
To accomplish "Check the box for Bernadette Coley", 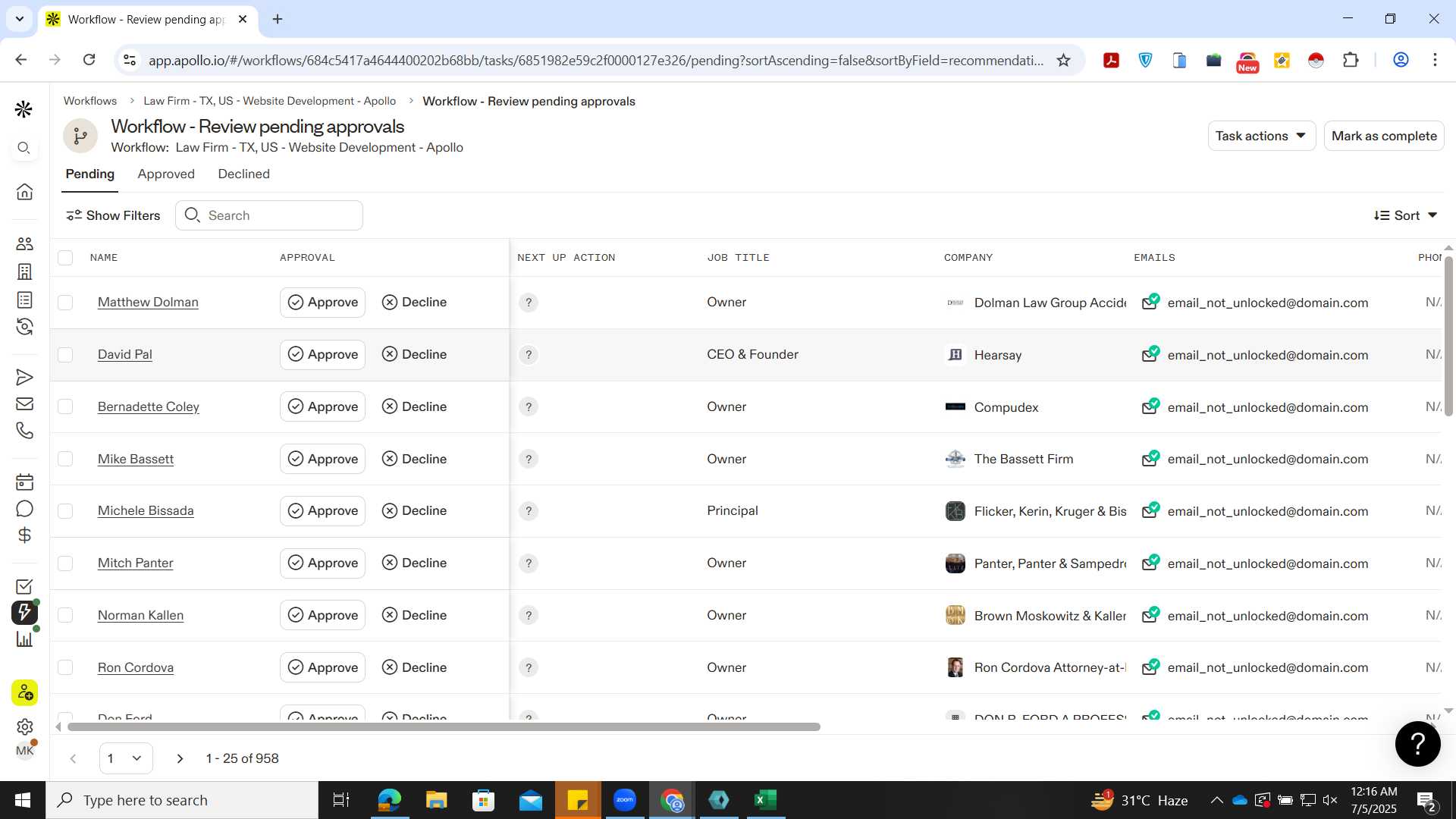I will point(65,406).
